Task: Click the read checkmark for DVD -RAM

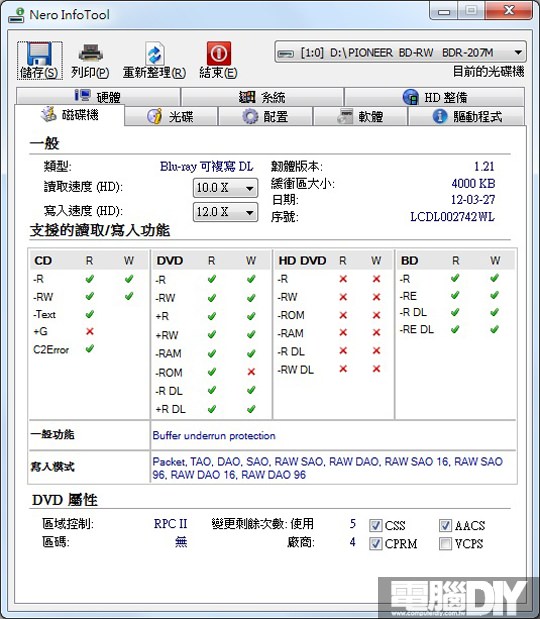Action: (212, 353)
